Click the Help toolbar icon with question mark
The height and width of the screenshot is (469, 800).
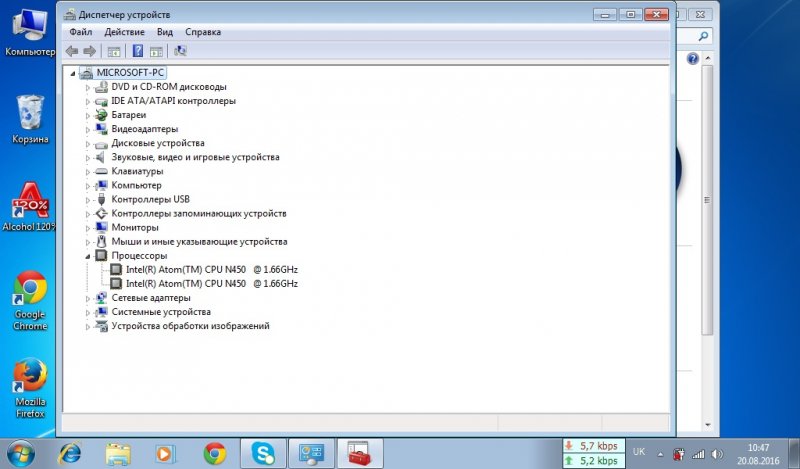[136, 51]
